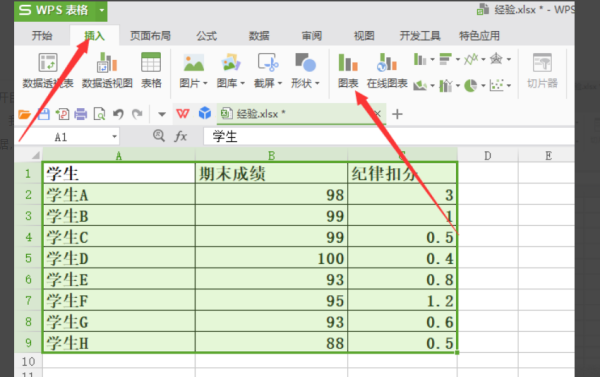This screenshot has width=600, height=377.
Task: Open the 特色应用 tab
Action: pyautogui.click(x=479, y=36)
